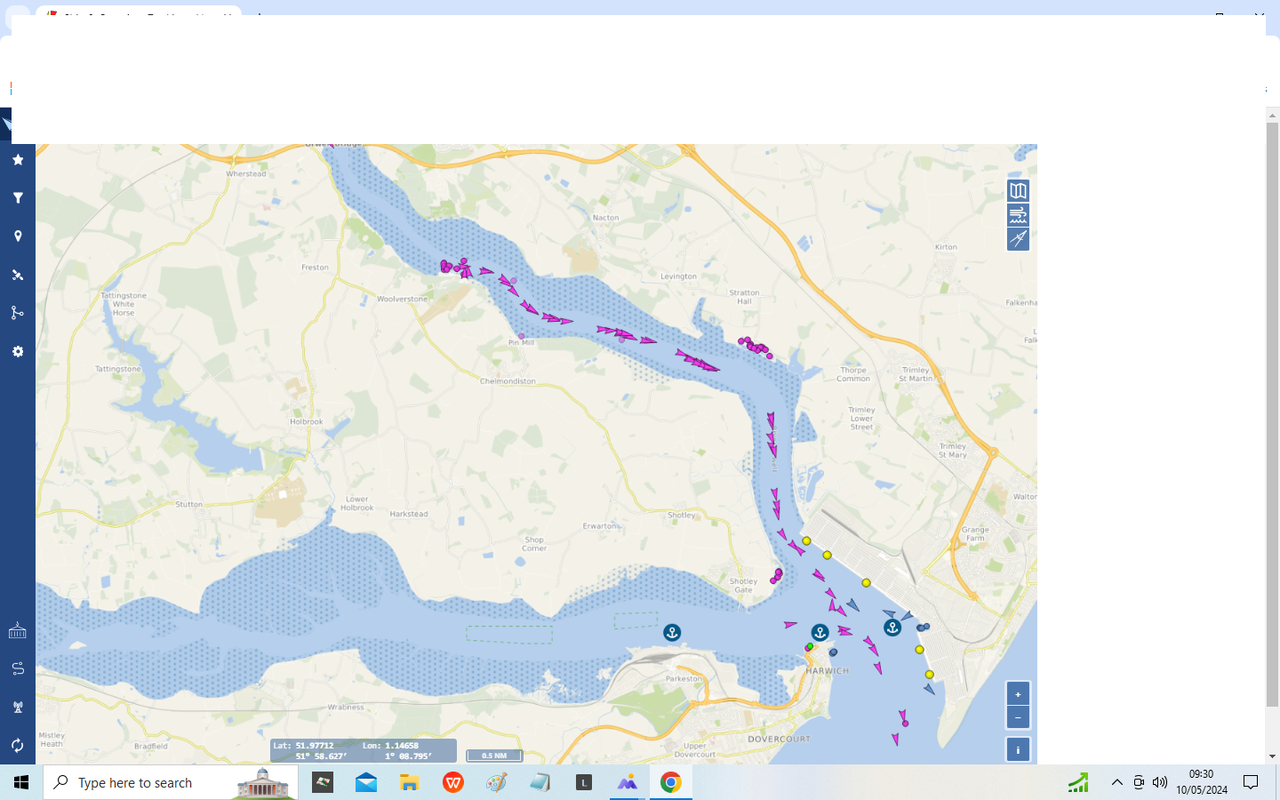Zoom in on the map
This screenshot has width=1280, height=800.
[1017, 693]
